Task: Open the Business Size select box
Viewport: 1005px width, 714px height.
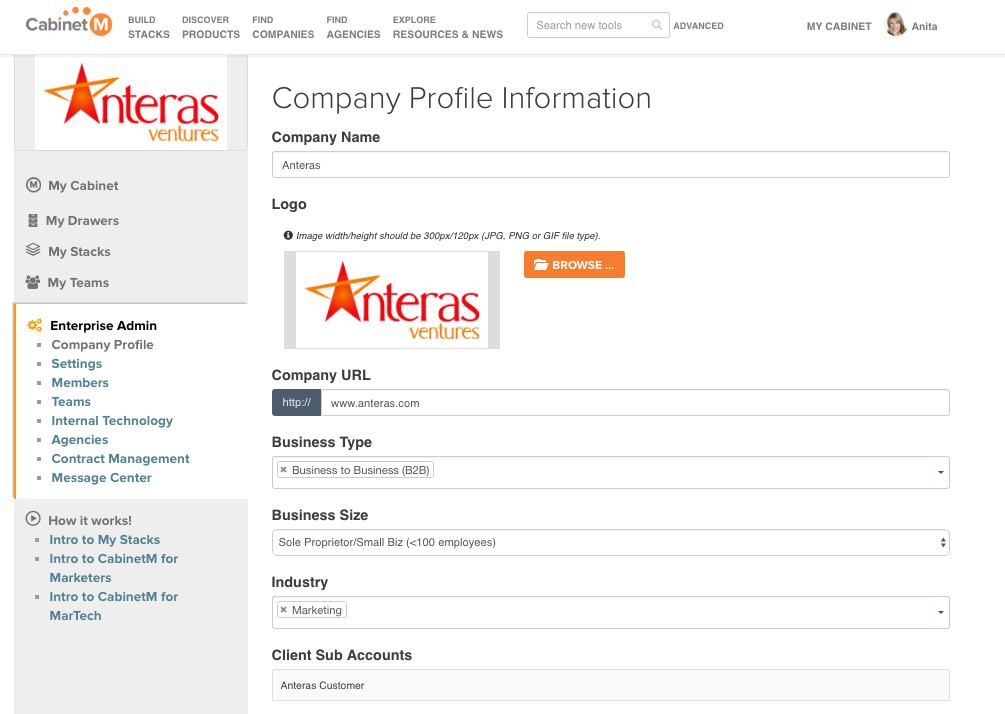Action: tap(610, 542)
